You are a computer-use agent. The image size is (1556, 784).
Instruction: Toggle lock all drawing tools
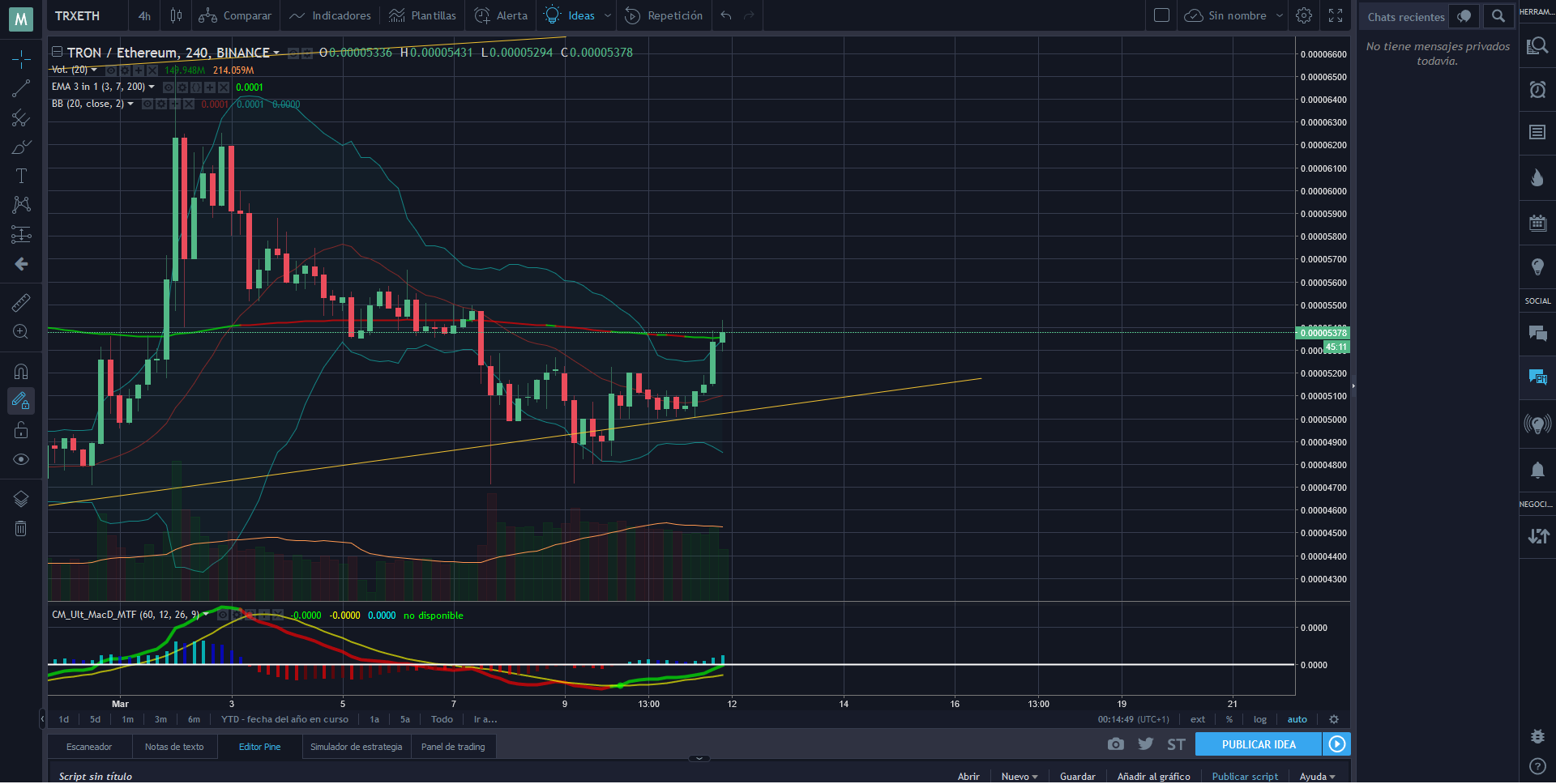click(21, 430)
